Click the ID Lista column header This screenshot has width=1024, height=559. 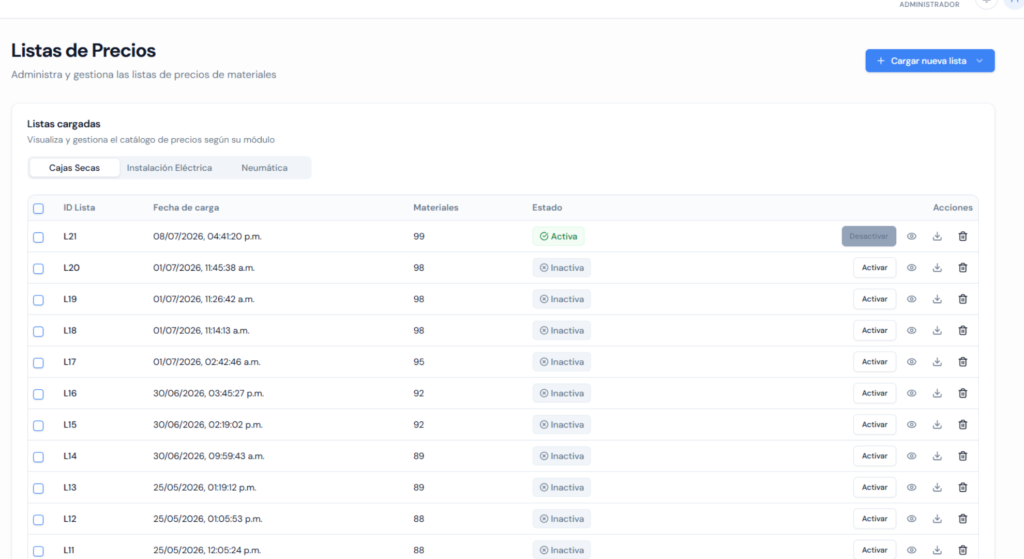79,208
